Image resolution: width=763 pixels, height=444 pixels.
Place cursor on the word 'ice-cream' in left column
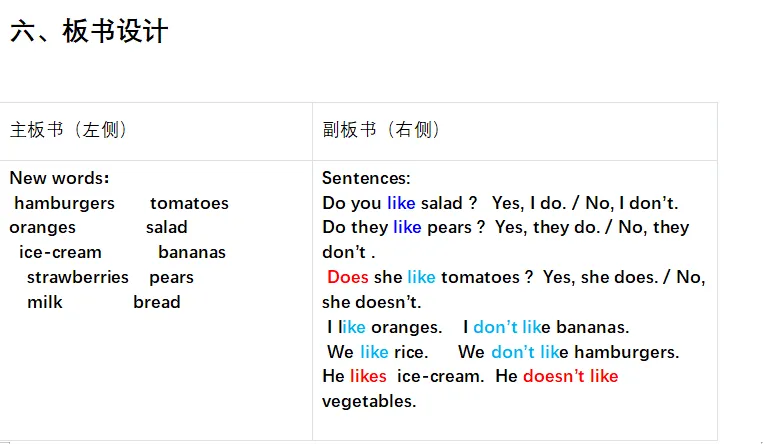60,252
